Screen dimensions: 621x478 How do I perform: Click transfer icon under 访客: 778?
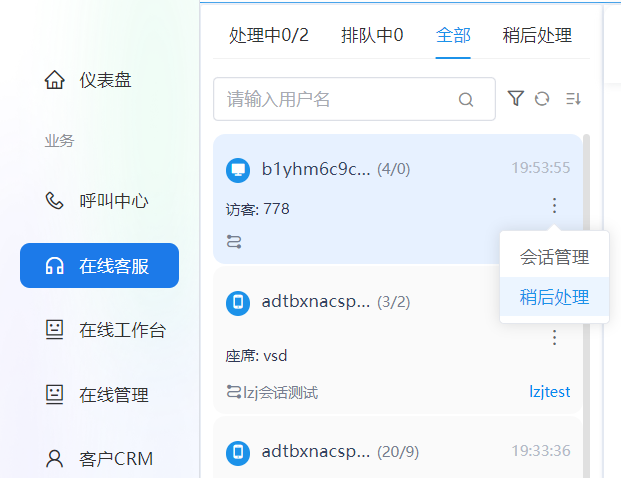pos(234,241)
